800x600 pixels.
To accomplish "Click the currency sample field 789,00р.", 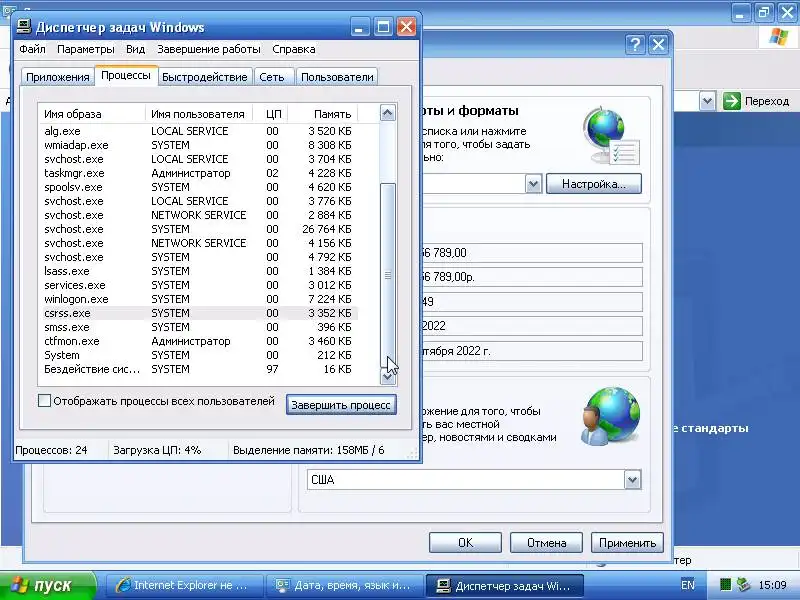I will point(532,277).
